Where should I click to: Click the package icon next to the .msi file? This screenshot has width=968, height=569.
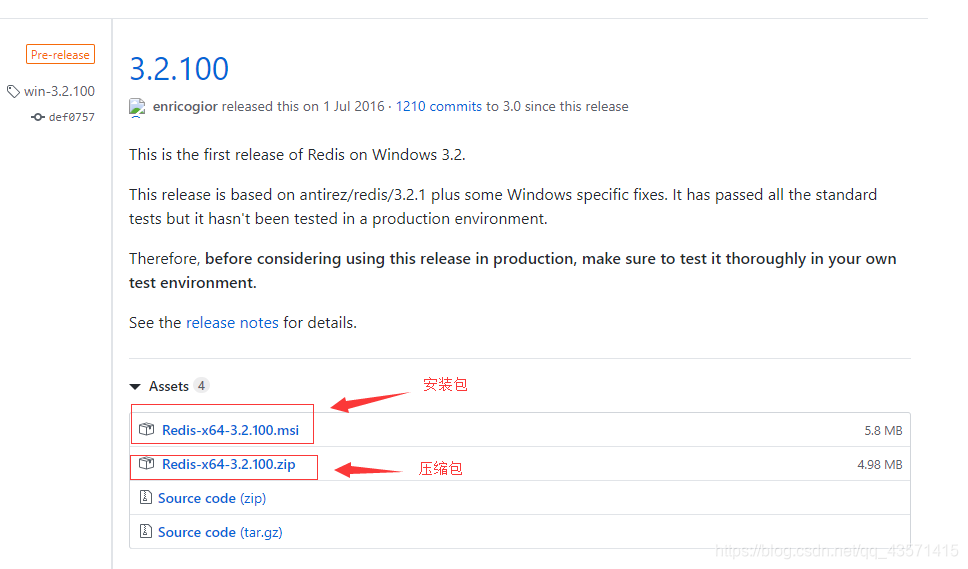(146, 429)
